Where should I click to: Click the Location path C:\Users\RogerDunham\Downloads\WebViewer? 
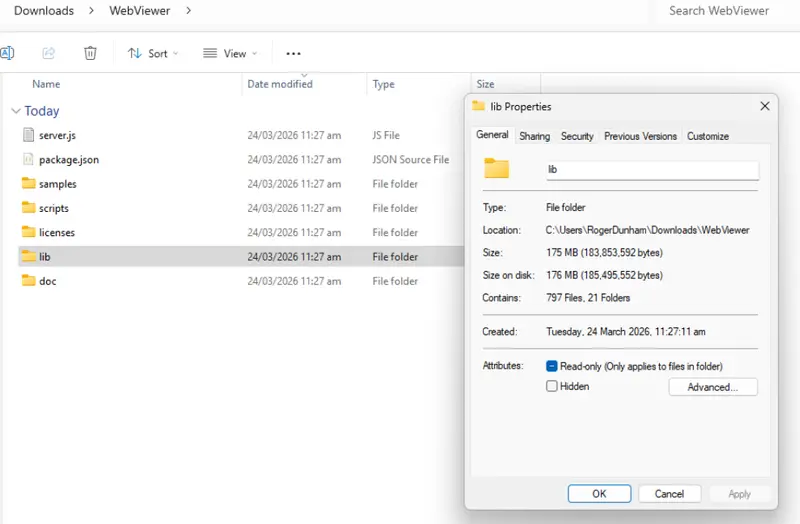[647, 230]
